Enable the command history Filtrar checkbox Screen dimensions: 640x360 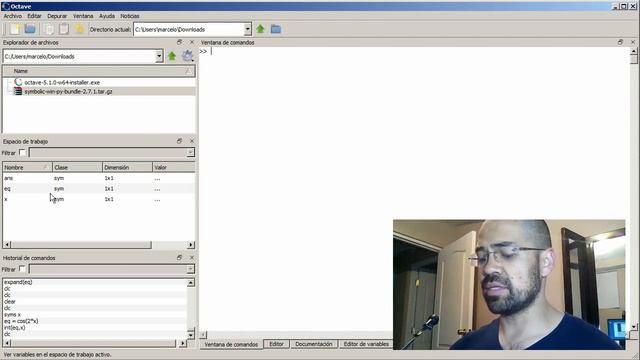point(22,269)
